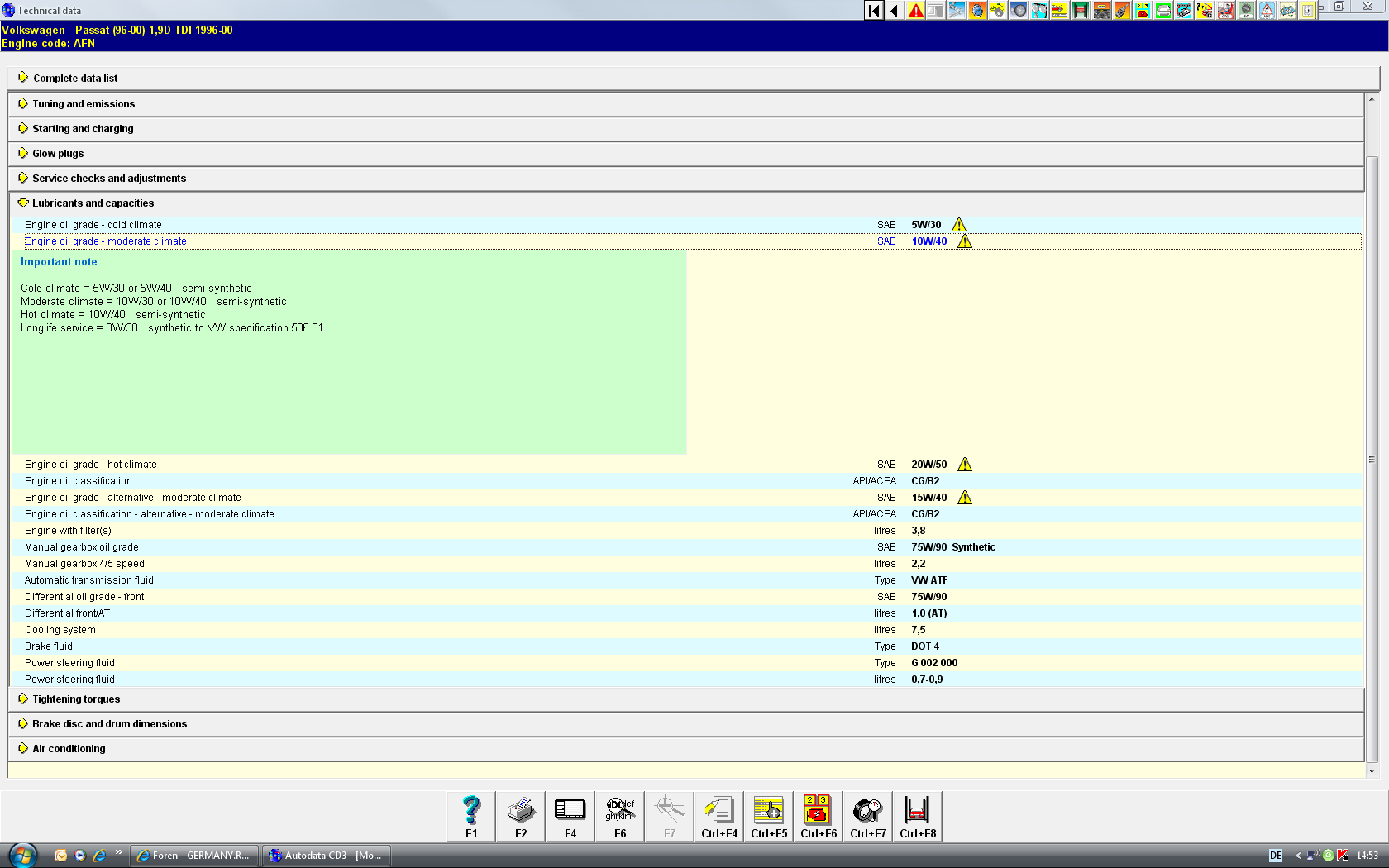Click the red warning triangle toolbar icon
This screenshot has width=1389, height=868.
[915, 11]
